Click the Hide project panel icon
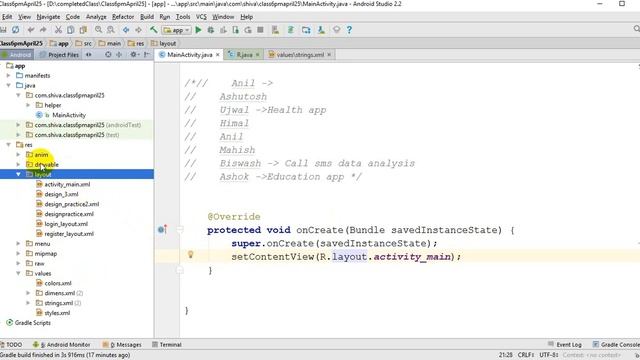 pos(147,54)
